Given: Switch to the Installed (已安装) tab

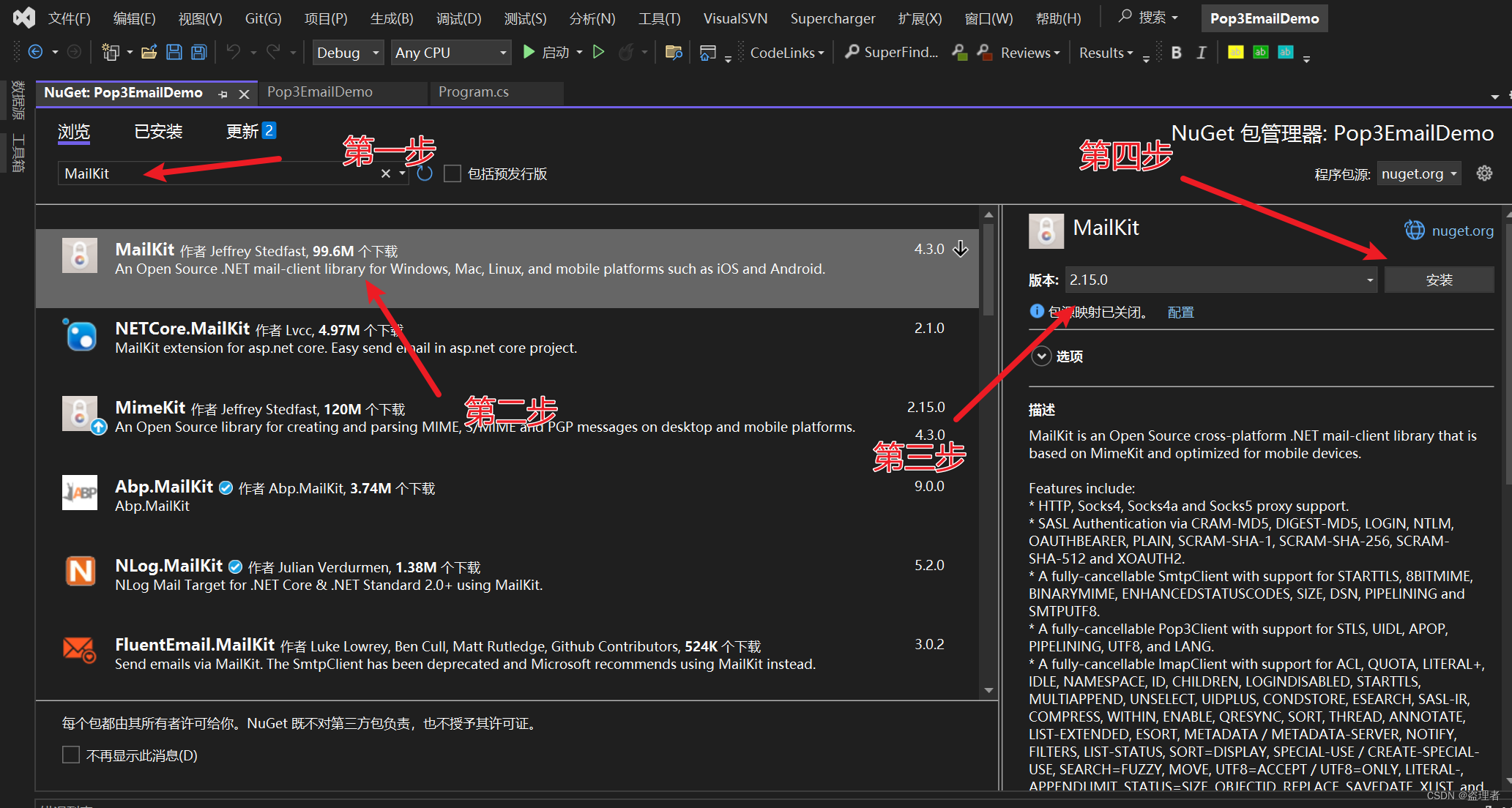Looking at the screenshot, I should click(158, 132).
